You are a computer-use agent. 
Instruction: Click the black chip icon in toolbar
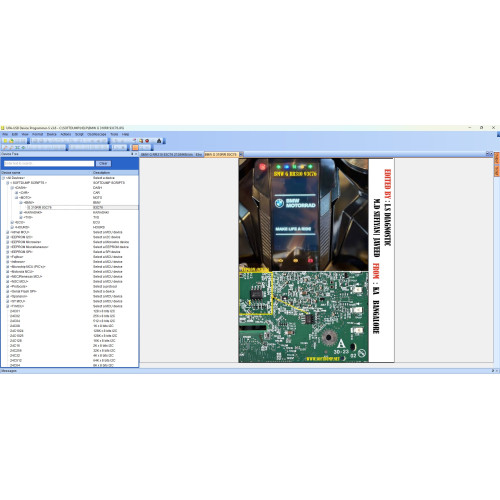159,141
